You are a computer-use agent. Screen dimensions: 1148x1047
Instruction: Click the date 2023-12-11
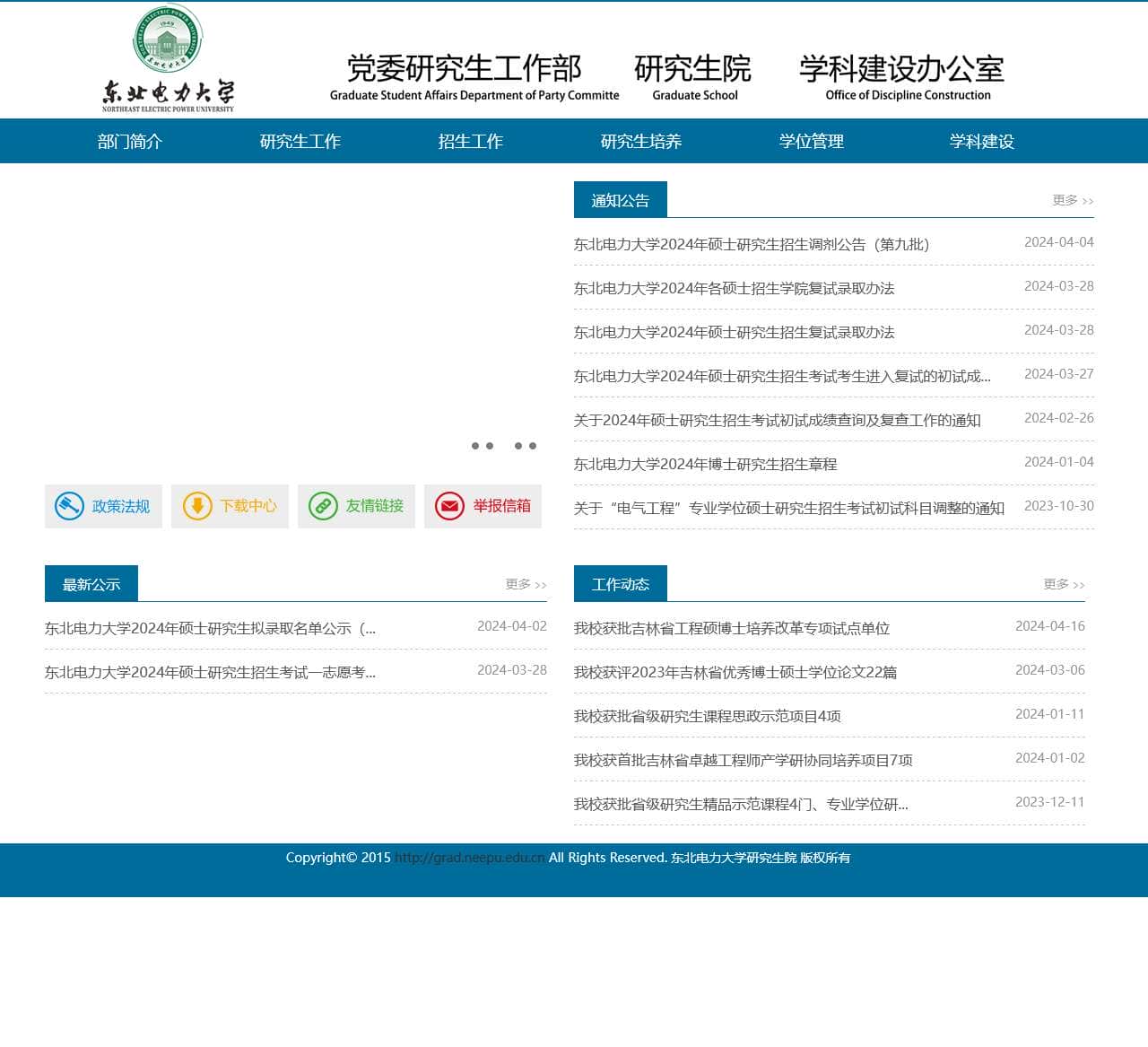(x=1050, y=802)
